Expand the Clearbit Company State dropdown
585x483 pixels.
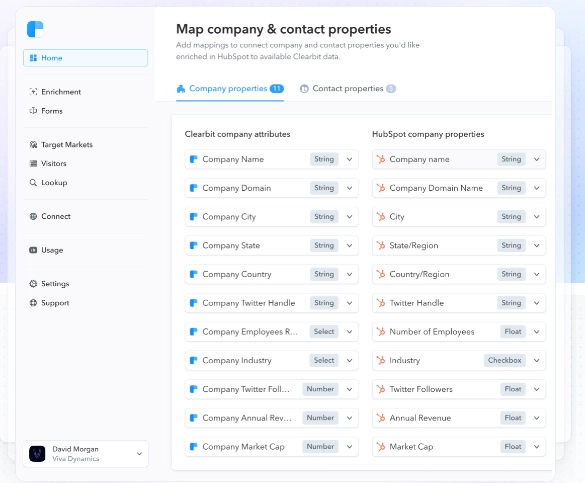click(x=350, y=245)
